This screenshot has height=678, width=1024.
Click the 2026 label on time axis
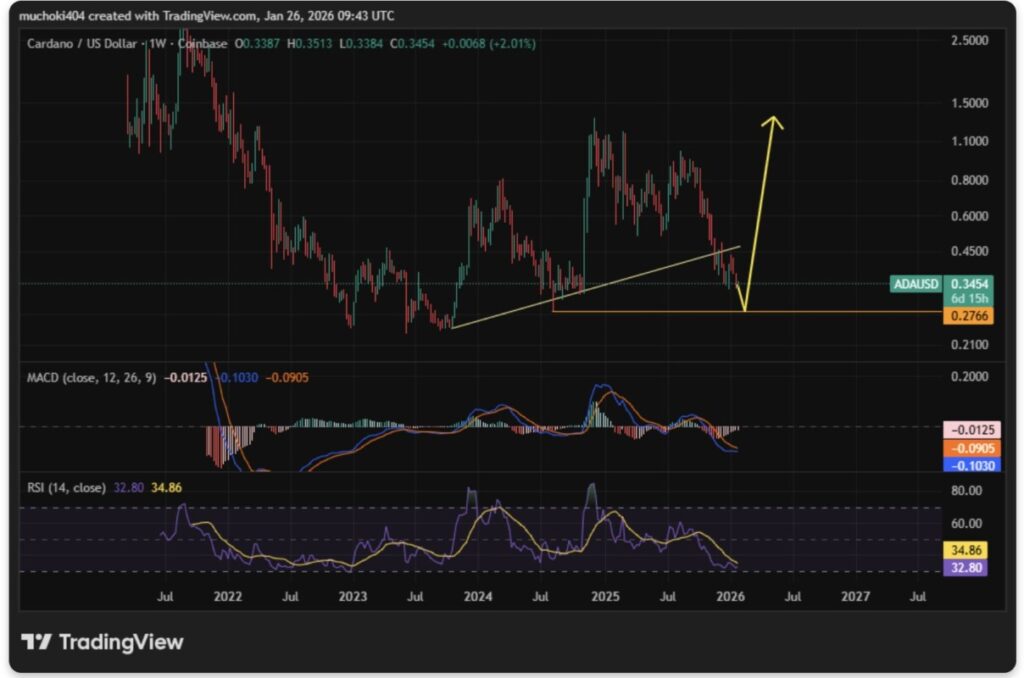pos(731,597)
